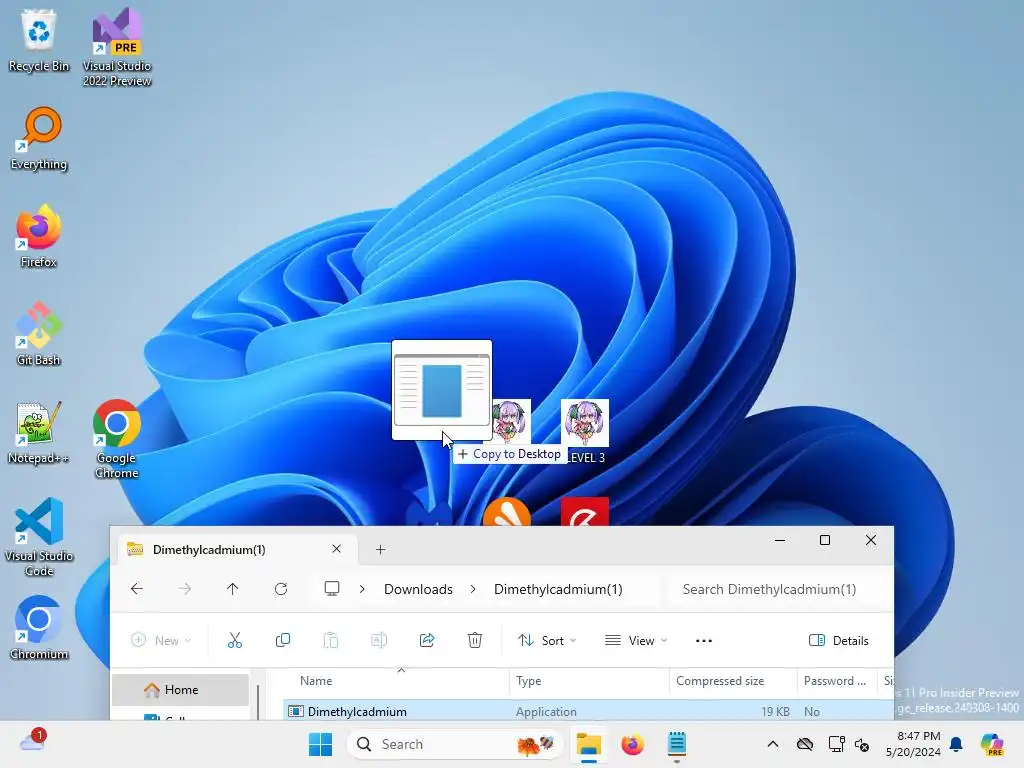Viewport: 1024px width, 768px height.
Task: Open the View dropdown menu
Action: (637, 641)
